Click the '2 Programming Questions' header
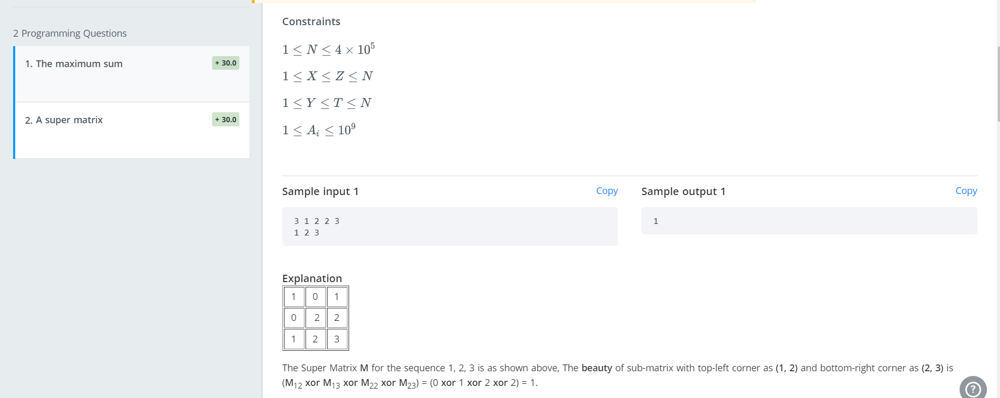This screenshot has width=1000, height=398. [x=70, y=33]
